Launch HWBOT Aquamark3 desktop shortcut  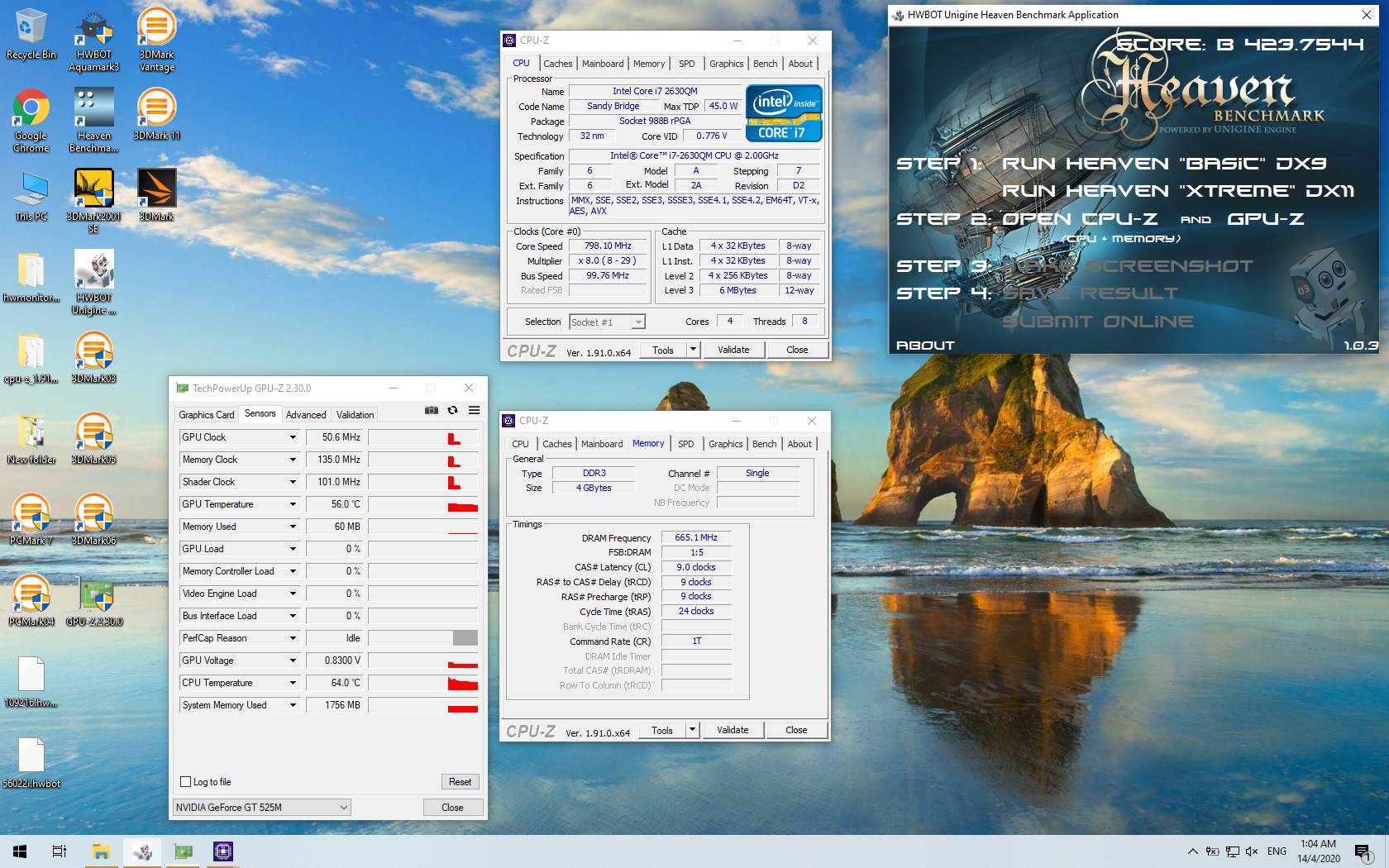click(93, 40)
